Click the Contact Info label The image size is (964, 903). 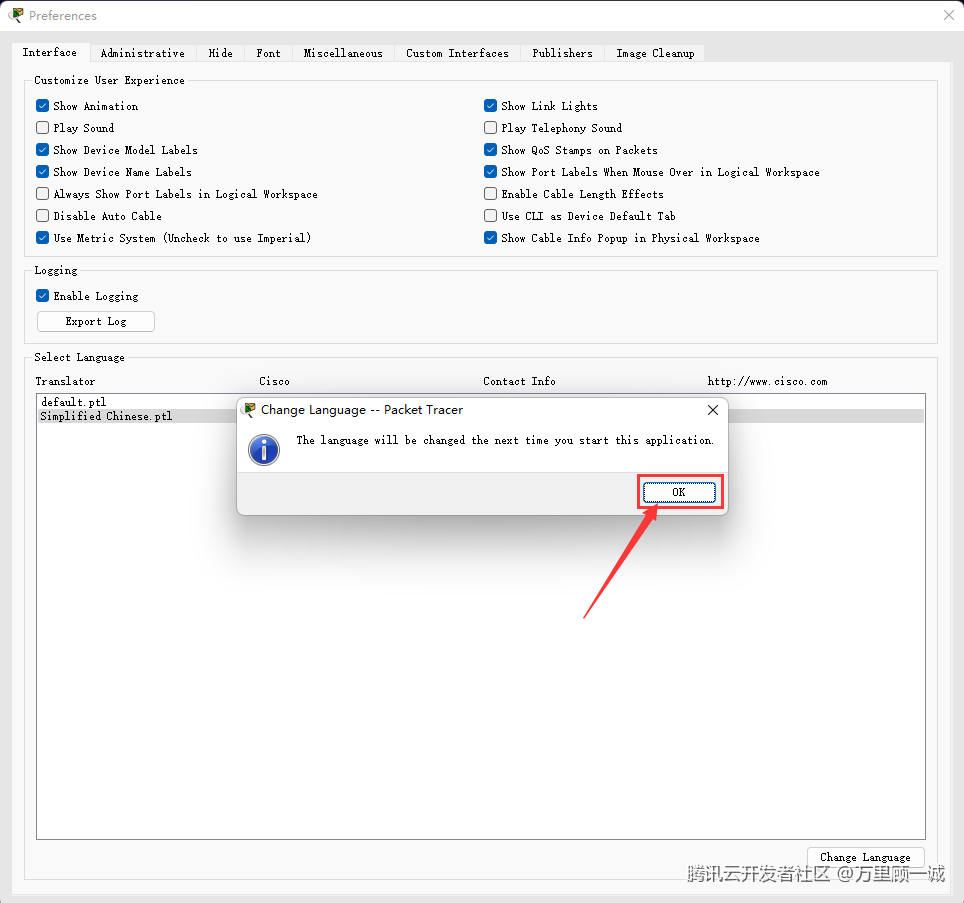[x=520, y=381]
